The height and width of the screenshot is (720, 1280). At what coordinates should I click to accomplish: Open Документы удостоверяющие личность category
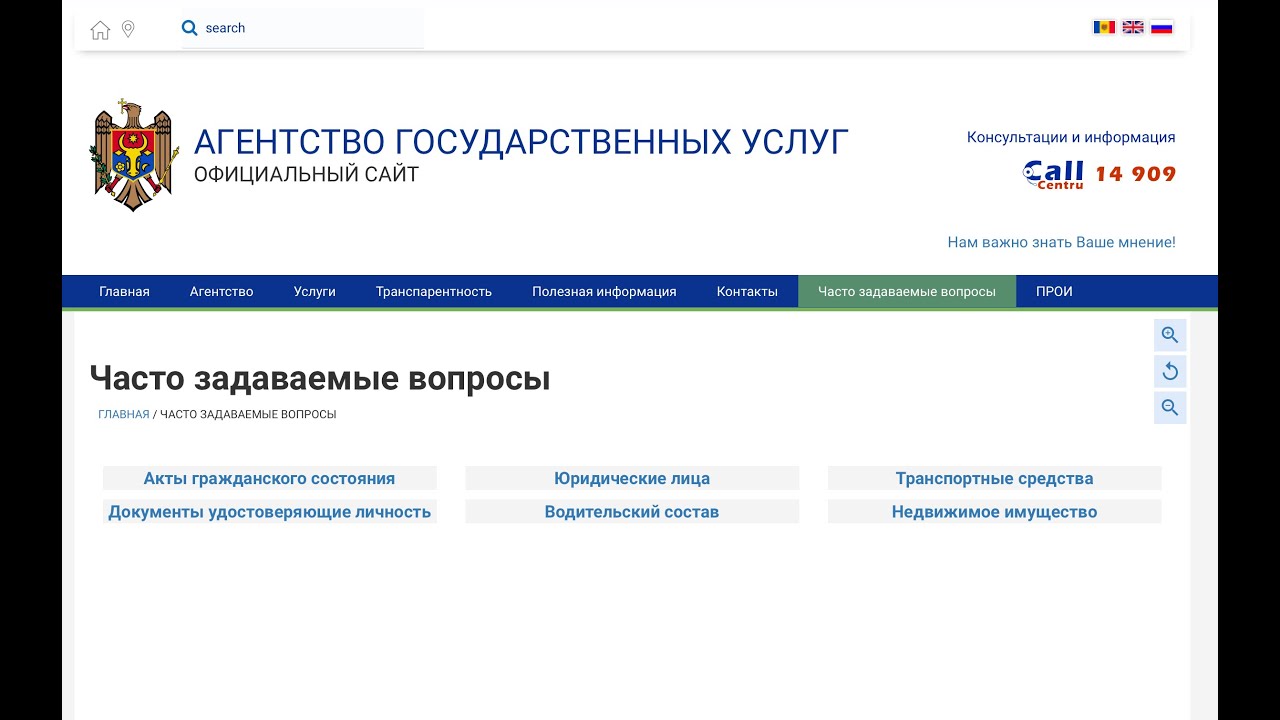click(x=269, y=512)
